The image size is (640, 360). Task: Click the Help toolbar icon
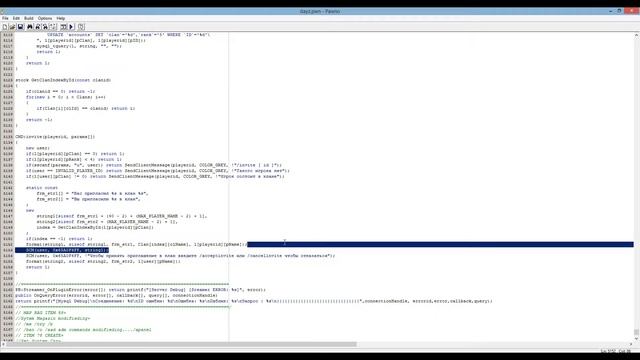pyautogui.click(x=81, y=27)
